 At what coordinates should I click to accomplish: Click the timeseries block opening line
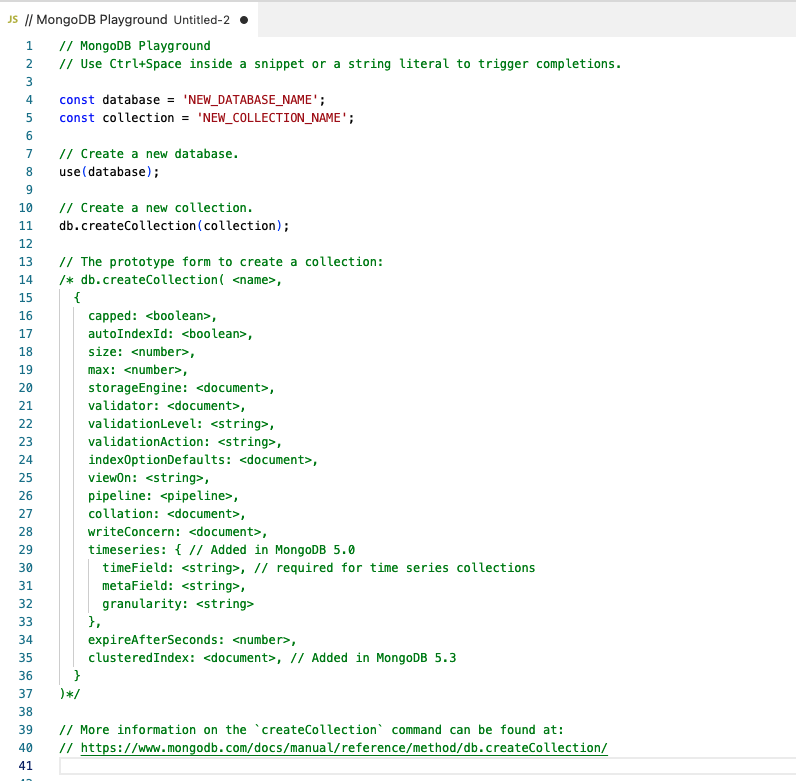[220, 550]
